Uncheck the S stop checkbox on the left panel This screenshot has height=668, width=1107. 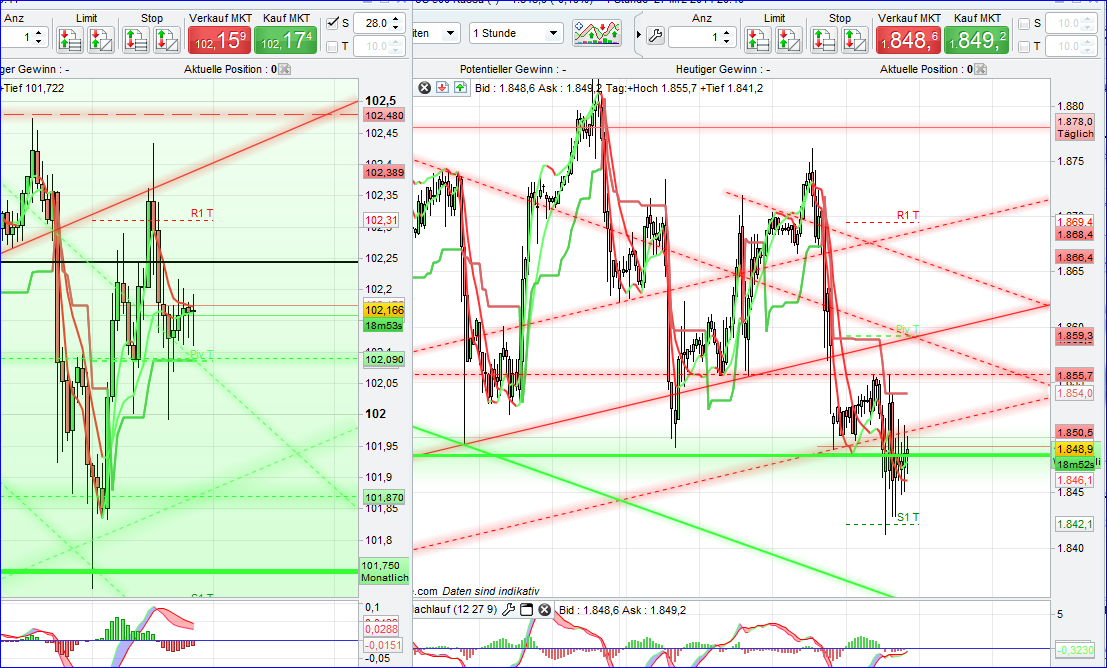coord(334,23)
